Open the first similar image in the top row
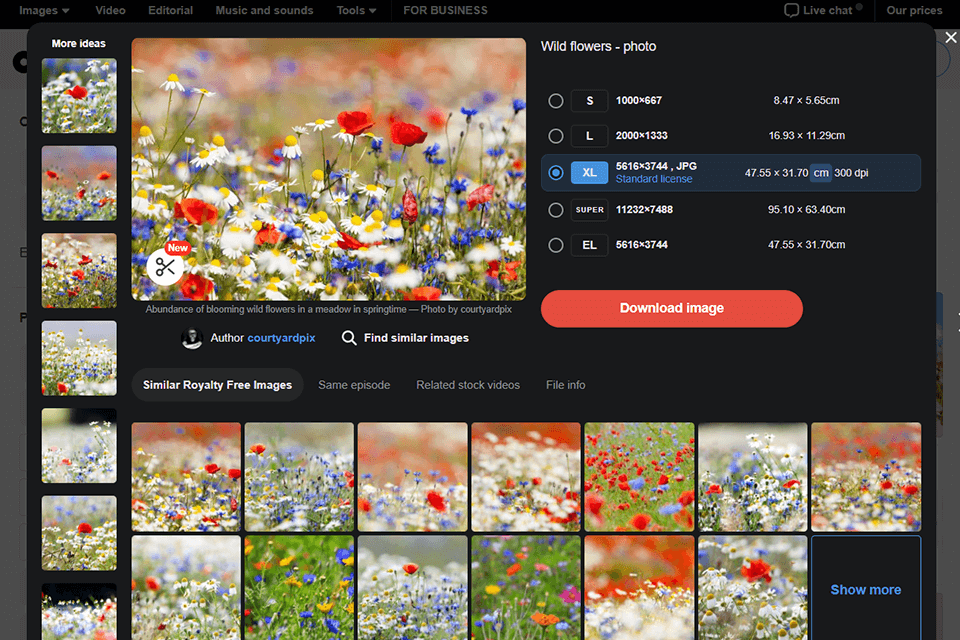Screen dimensions: 960x640 coord(186,476)
